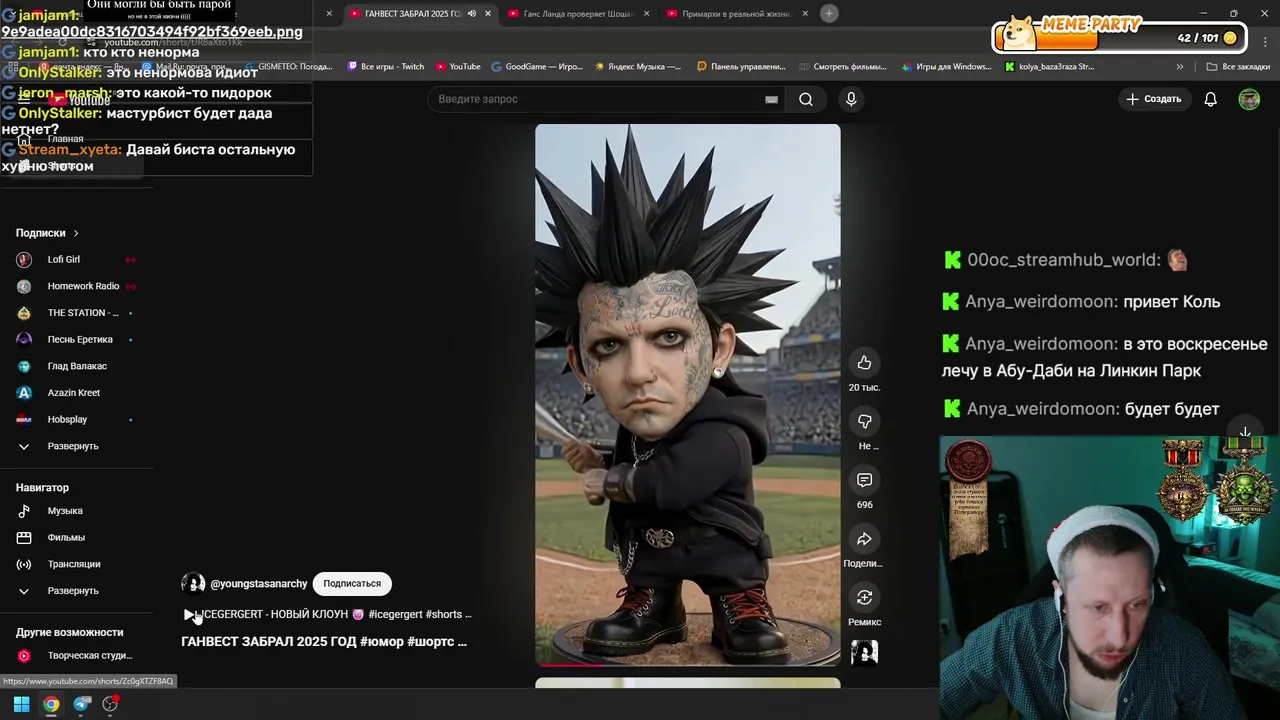The height and width of the screenshot is (720, 1280).
Task: Open Глад Валакас channel
Action: pyautogui.click(x=75, y=366)
